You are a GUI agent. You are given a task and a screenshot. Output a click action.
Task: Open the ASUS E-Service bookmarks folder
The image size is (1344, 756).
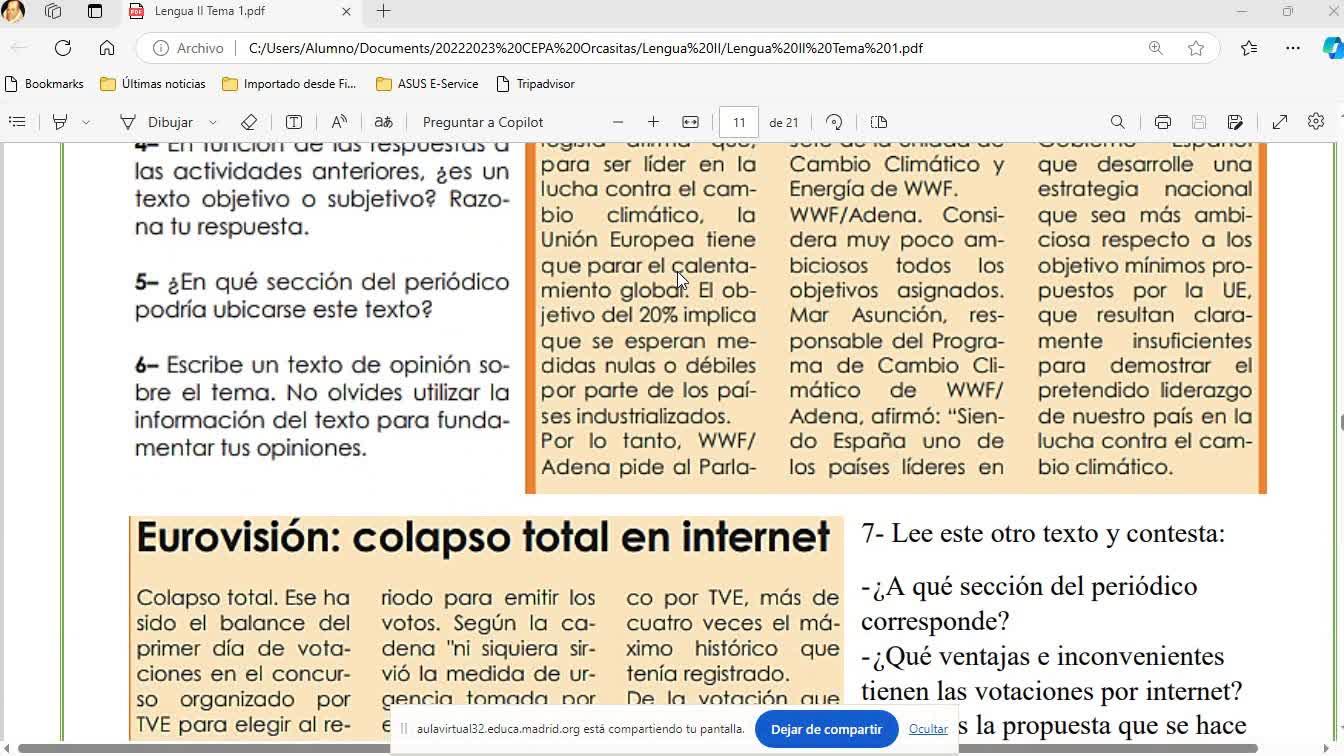(x=427, y=84)
